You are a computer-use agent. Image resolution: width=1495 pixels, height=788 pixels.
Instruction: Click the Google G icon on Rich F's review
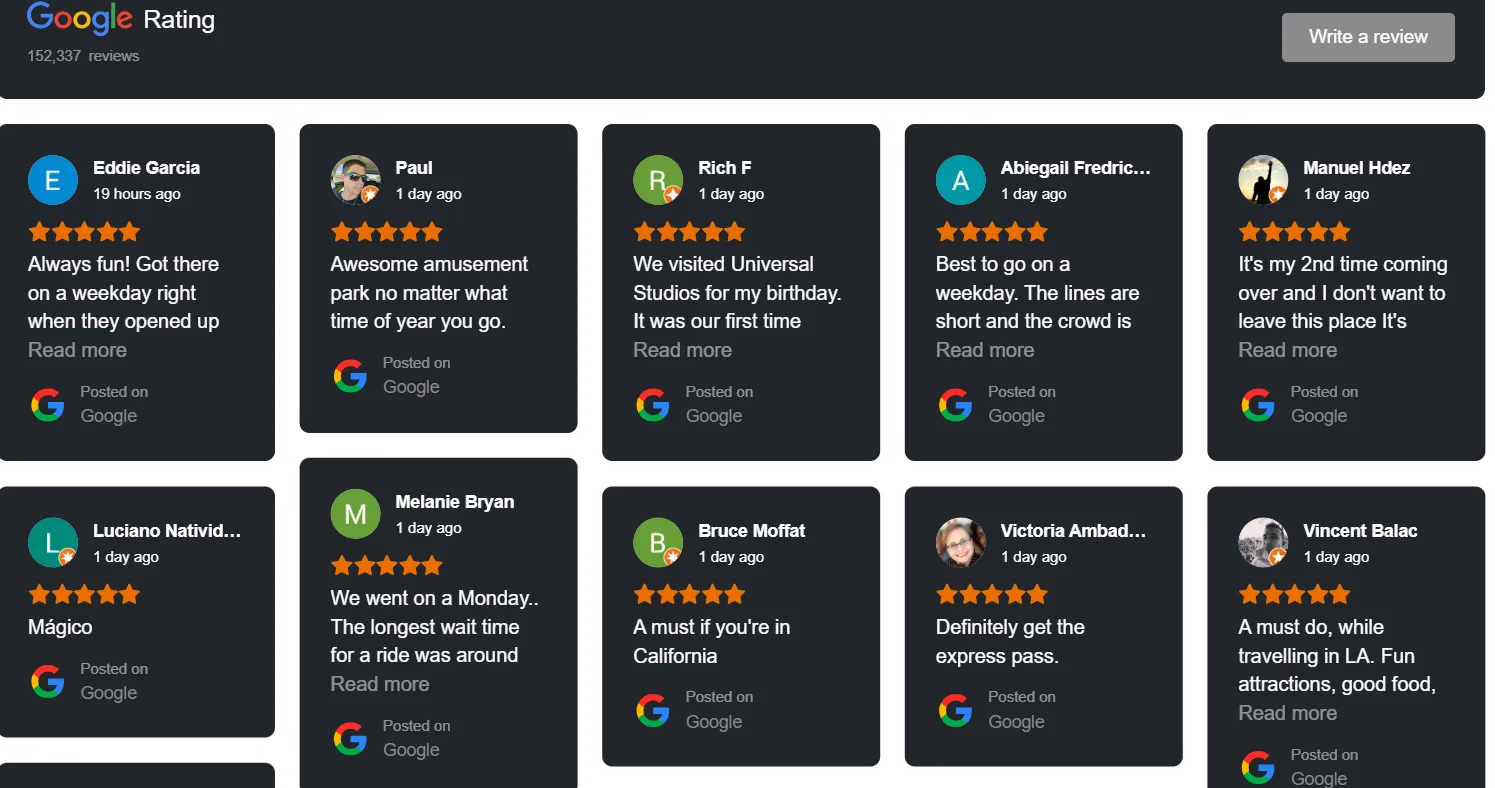tap(652, 404)
